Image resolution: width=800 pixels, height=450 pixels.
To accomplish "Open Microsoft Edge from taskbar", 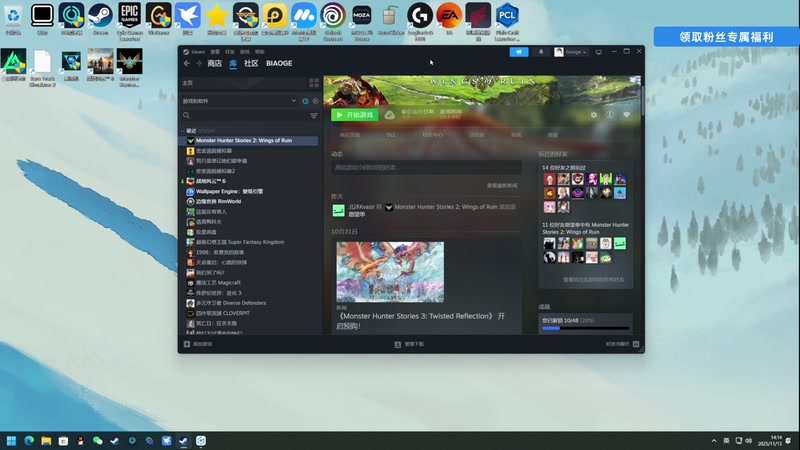I will [x=29, y=441].
